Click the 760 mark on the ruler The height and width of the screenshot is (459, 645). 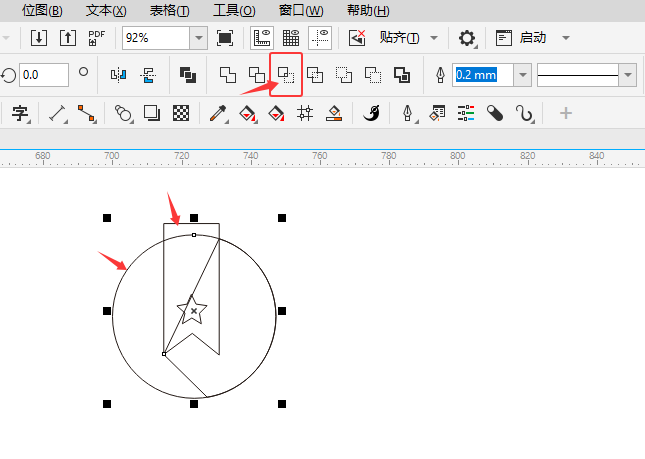point(320,156)
